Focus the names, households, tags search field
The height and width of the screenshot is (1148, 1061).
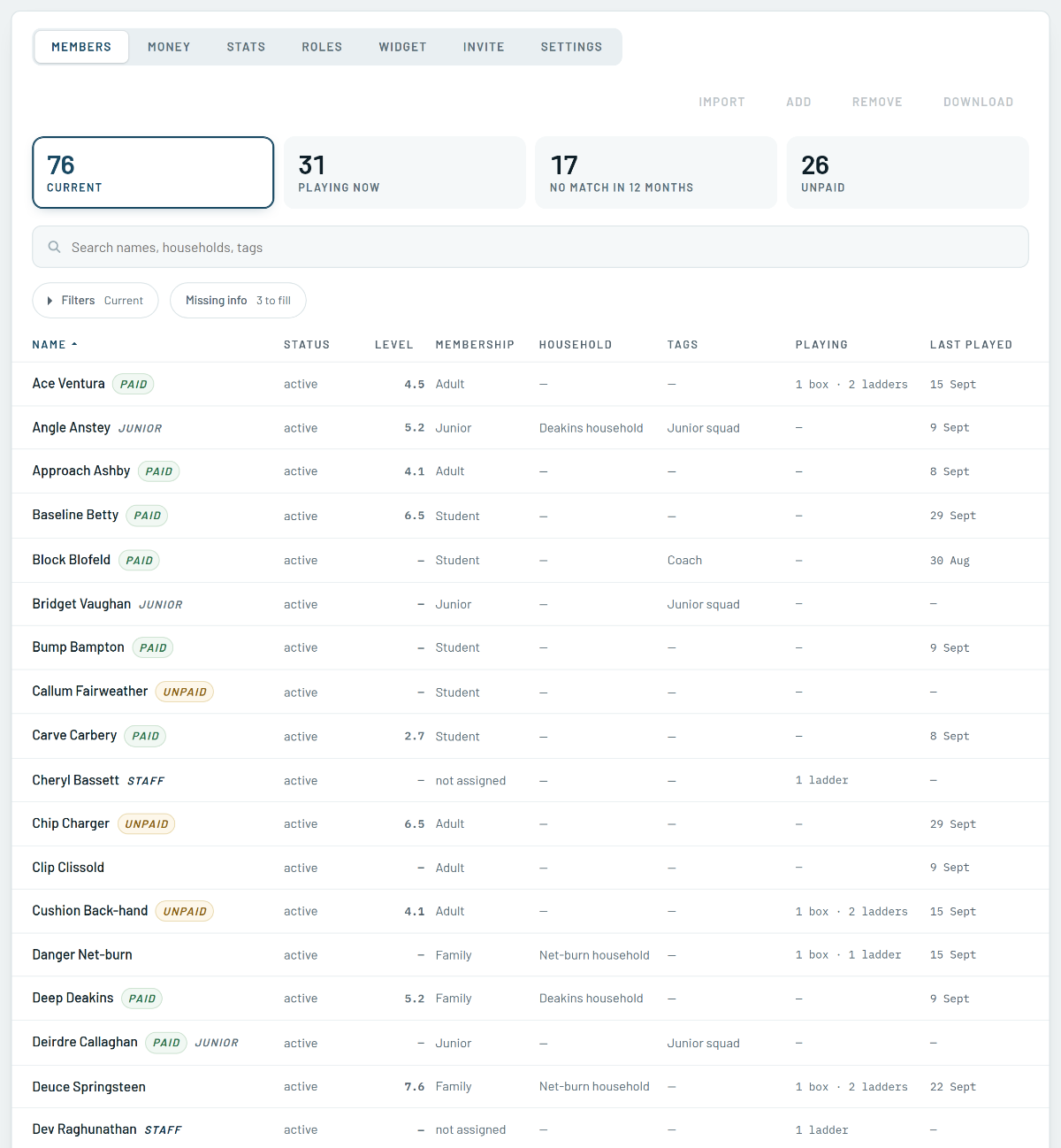coord(530,247)
